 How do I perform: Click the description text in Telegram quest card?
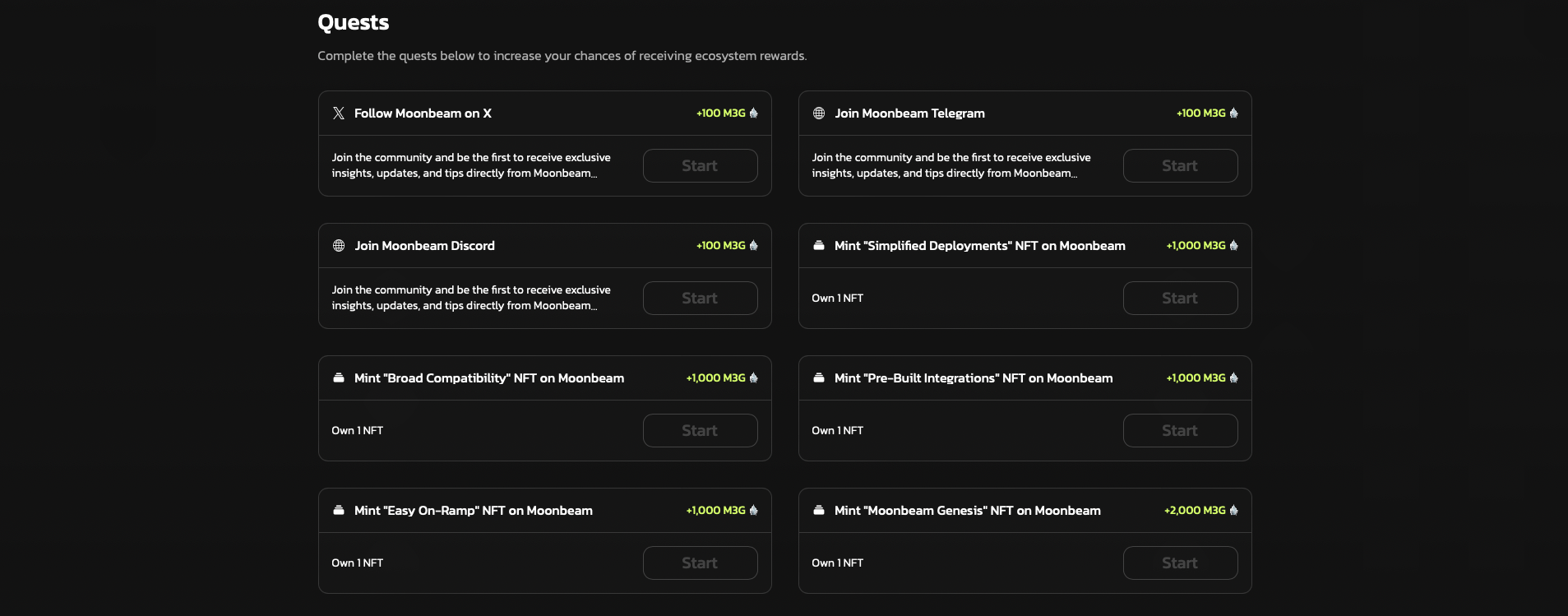click(x=951, y=165)
